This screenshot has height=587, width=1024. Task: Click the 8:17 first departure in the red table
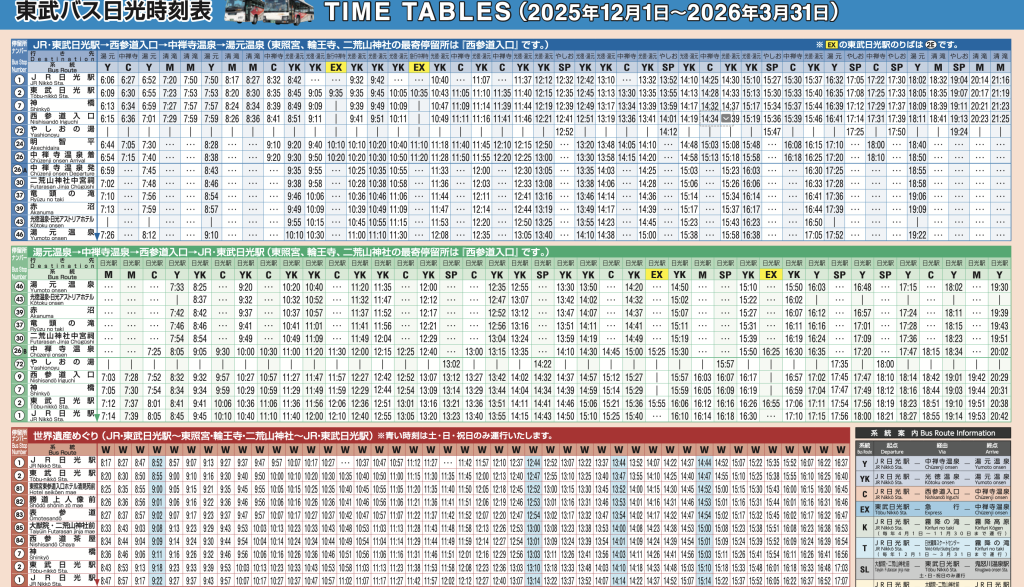pyautogui.click(x=106, y=463)
